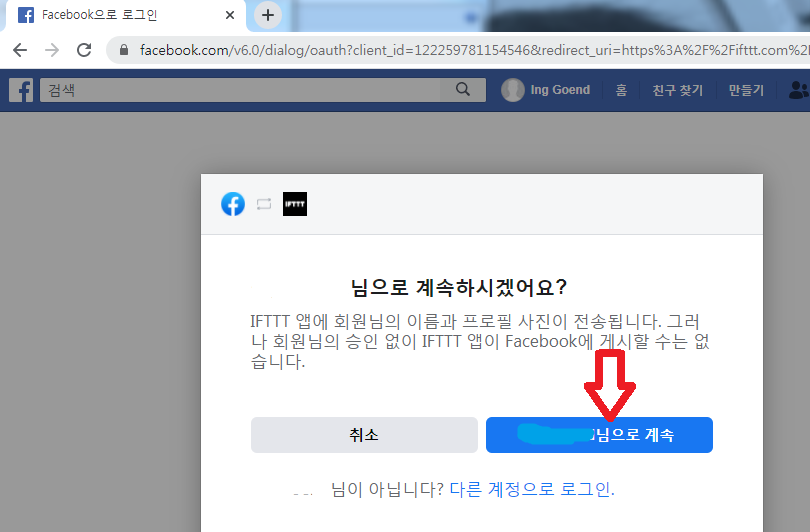Click 다른 계정으로 로그인 link
810x532 pixels.
[532, 489]
